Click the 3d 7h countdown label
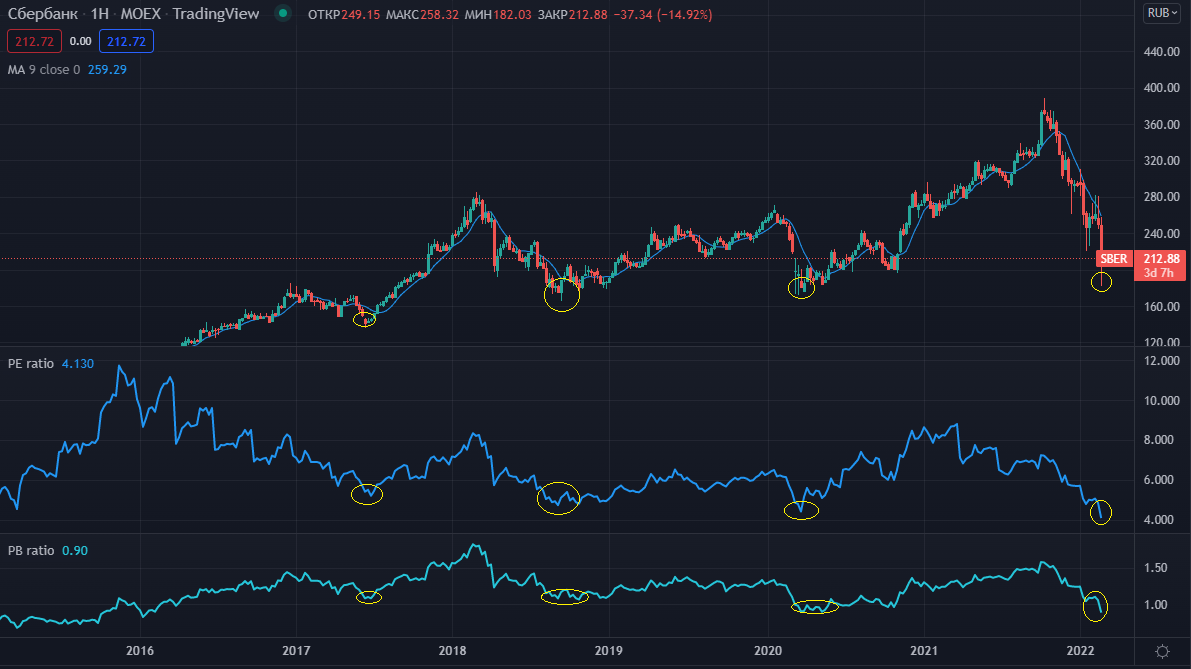The width and height of the screenshot is (1191, 669). [1160, 273]
